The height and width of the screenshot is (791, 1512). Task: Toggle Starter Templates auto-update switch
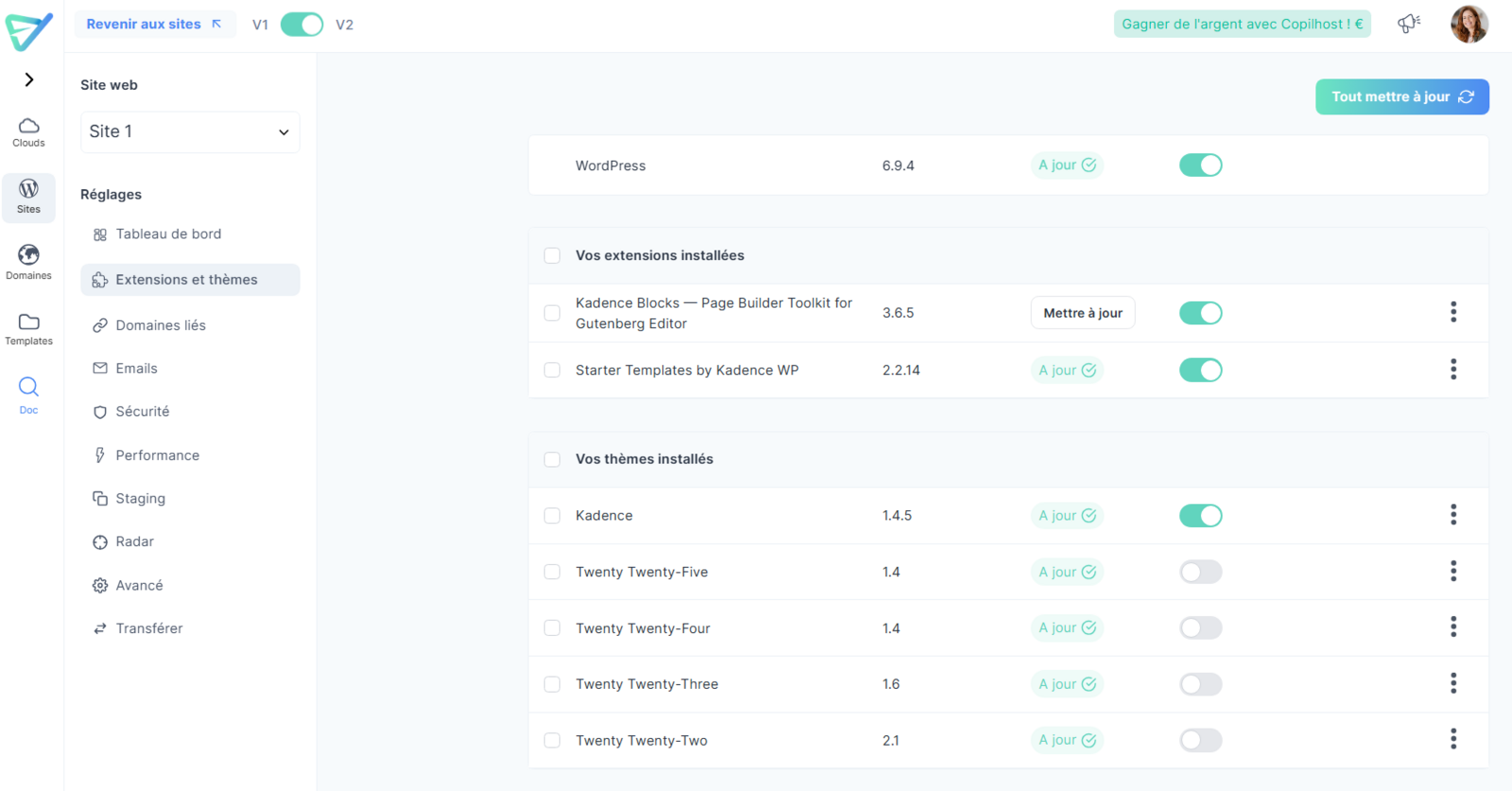pyautogui.click(x=1200, y=370)
